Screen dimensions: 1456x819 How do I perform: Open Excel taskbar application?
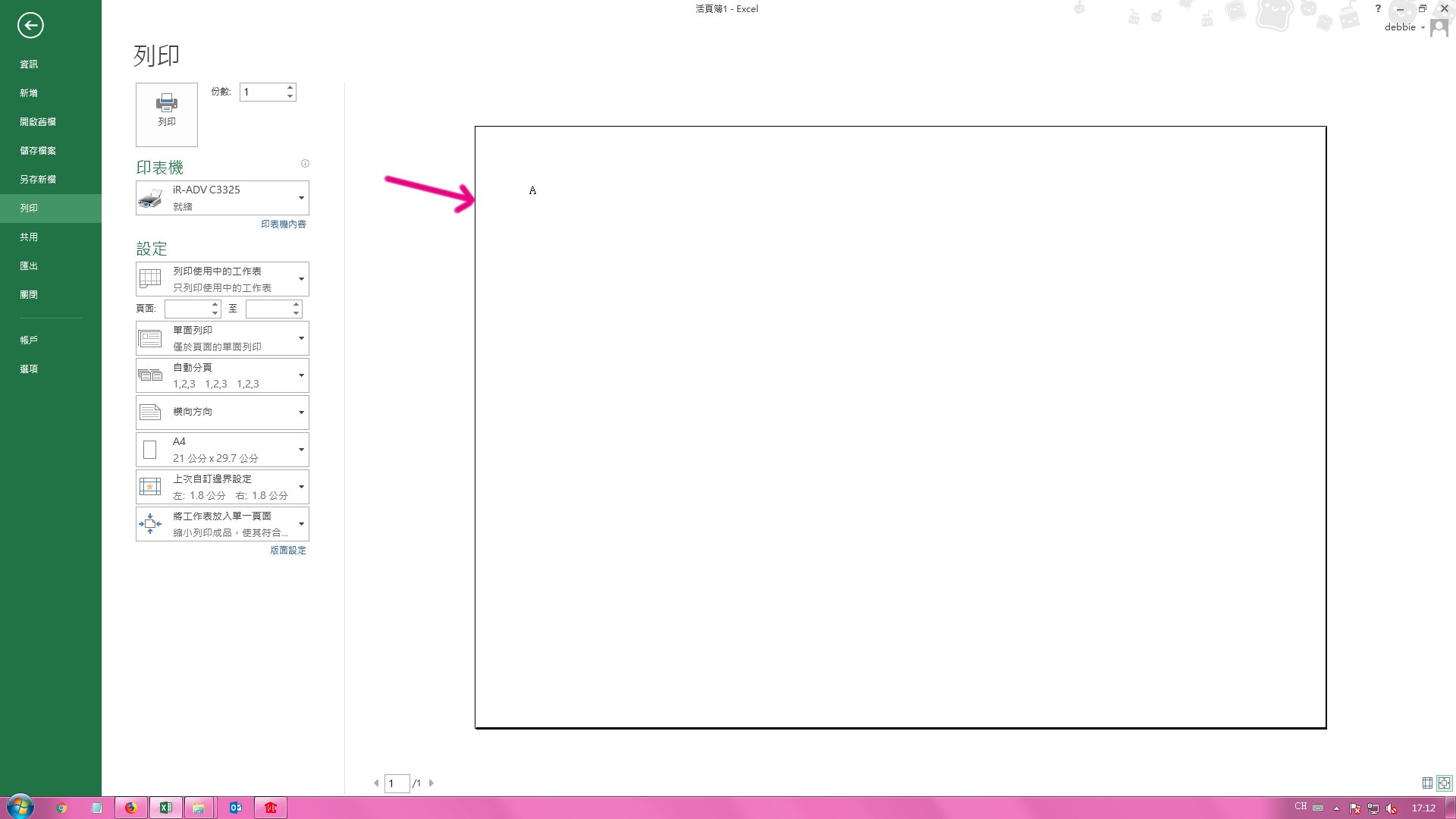pos(165,807)
